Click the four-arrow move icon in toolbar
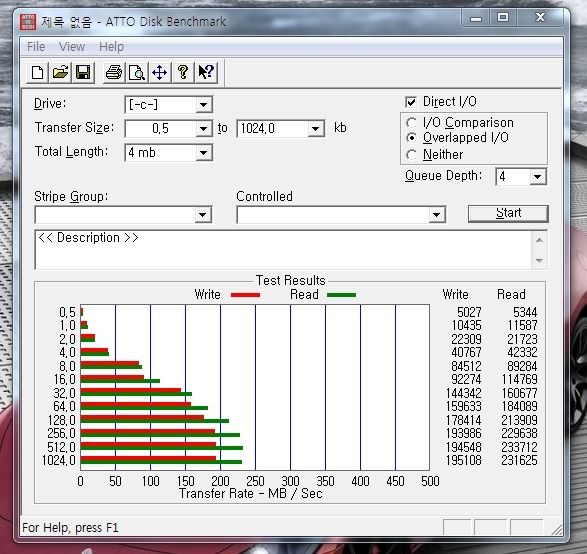This screenshot has width=587, height=554. tap(159, 72)
